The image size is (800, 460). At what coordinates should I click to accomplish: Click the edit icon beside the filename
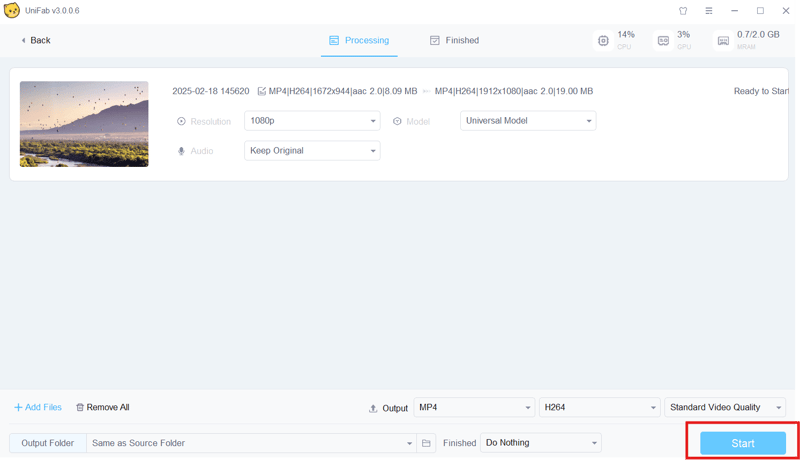pos(262,91)
